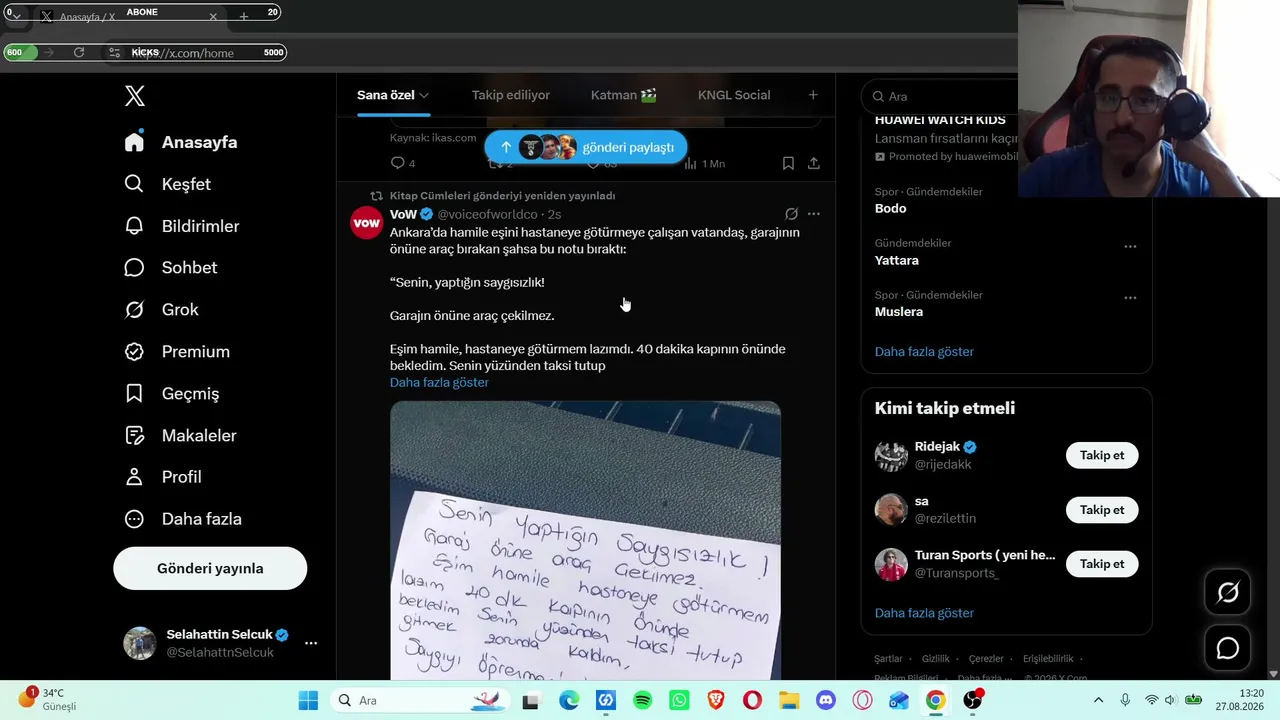Bookmark the post above the VoW post
The height and width of the screenshot is (720, 1280).
tap(788, 163)
